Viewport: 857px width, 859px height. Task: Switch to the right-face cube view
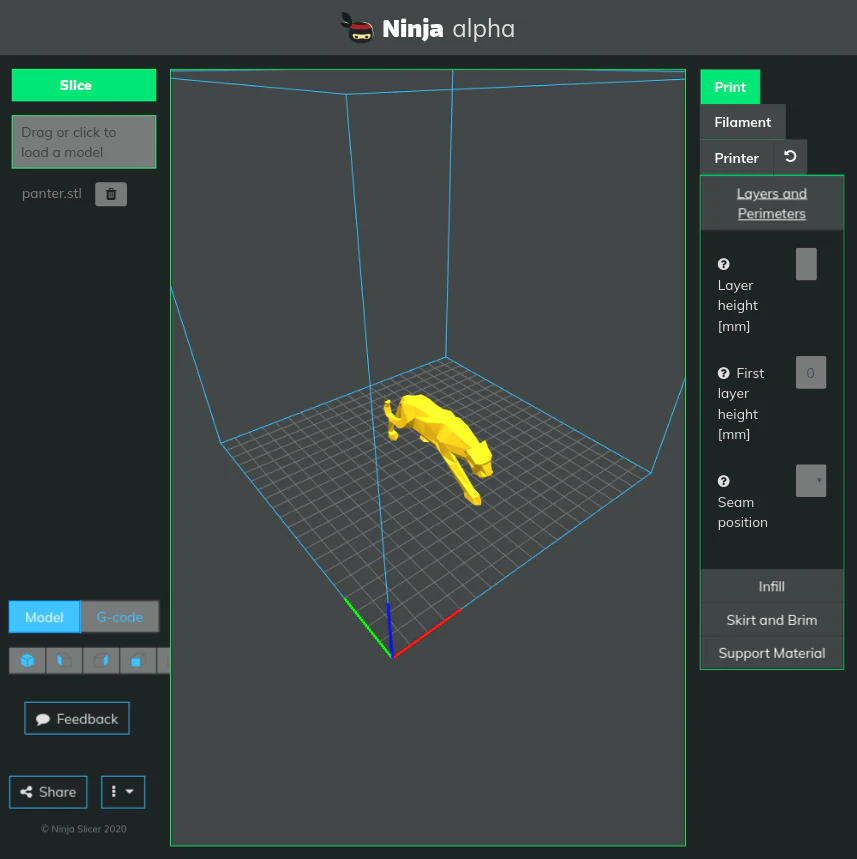[x=101, y=661]
